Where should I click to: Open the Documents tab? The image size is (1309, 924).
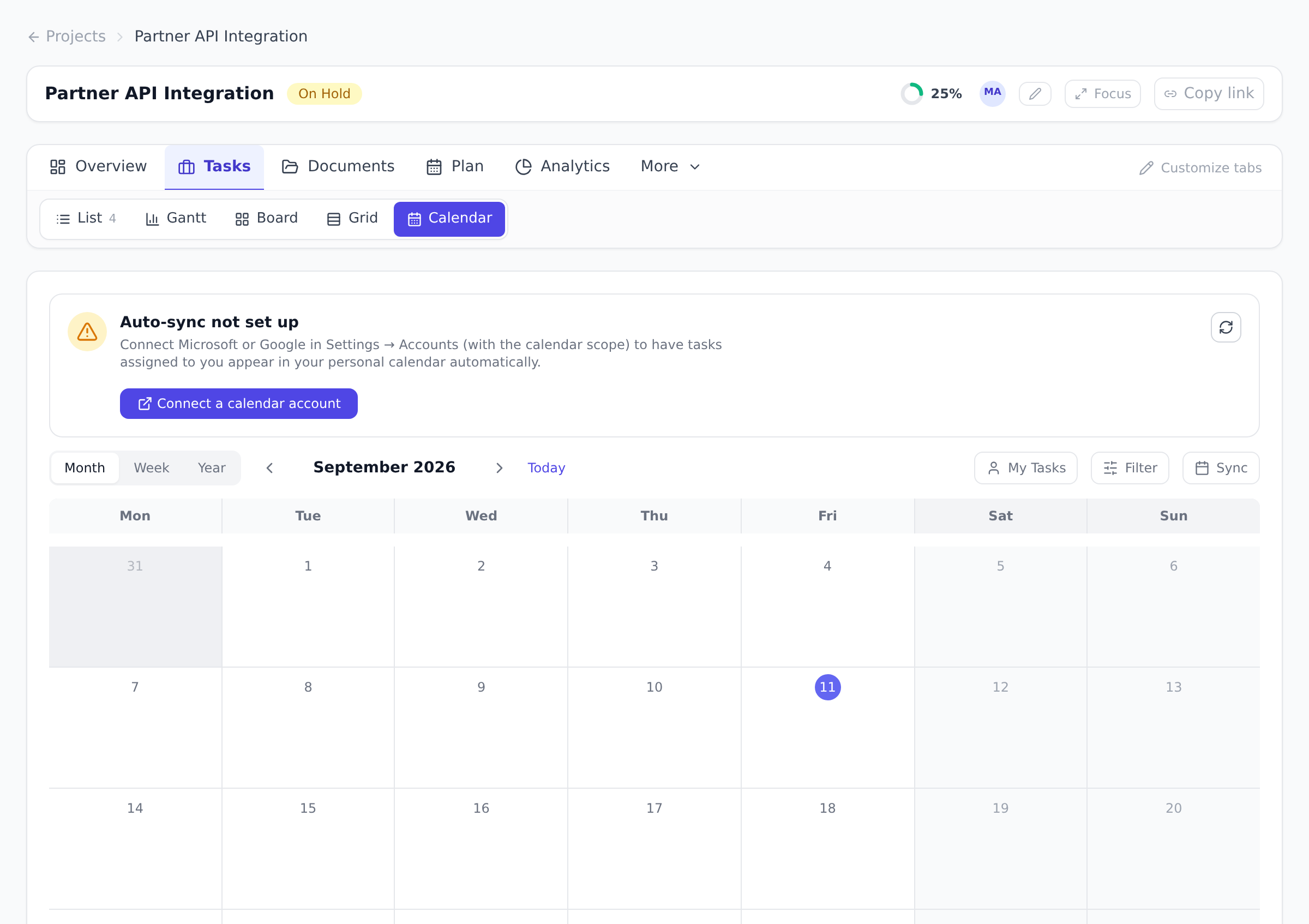338,166
